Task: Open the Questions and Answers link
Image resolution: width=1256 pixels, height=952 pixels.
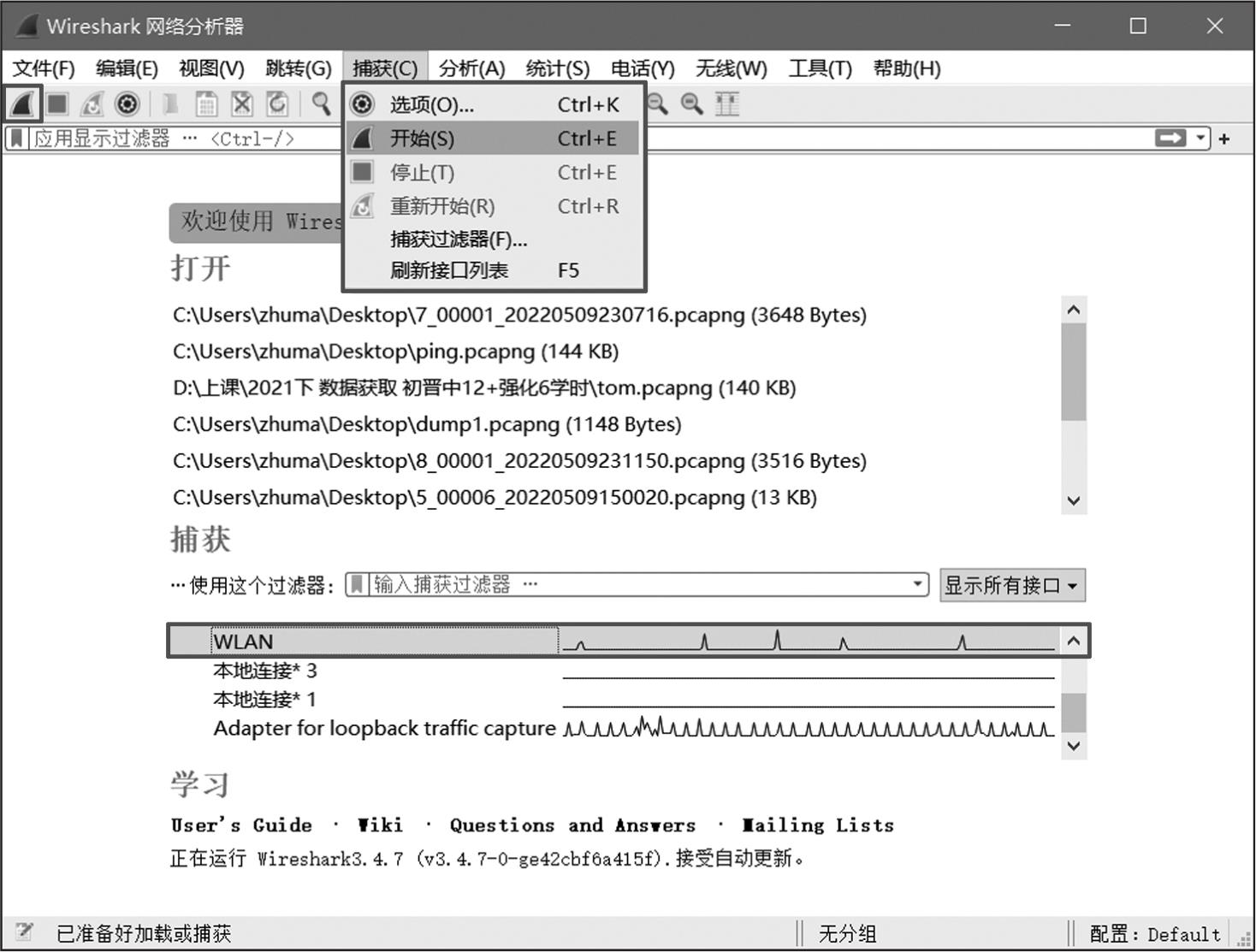Action: point(572,825)
